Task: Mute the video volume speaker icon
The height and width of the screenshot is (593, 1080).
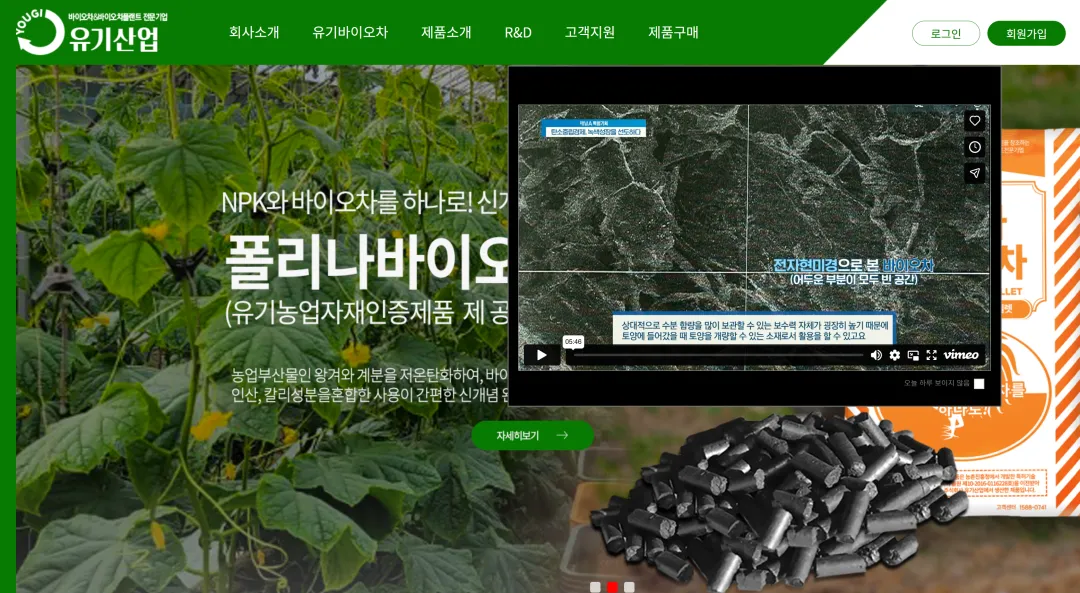Action: click(x=876, y=355)
